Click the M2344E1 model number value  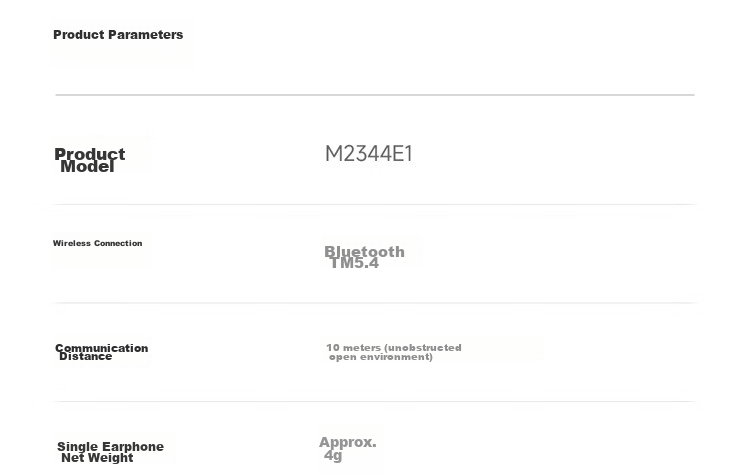tap(368, 154)
